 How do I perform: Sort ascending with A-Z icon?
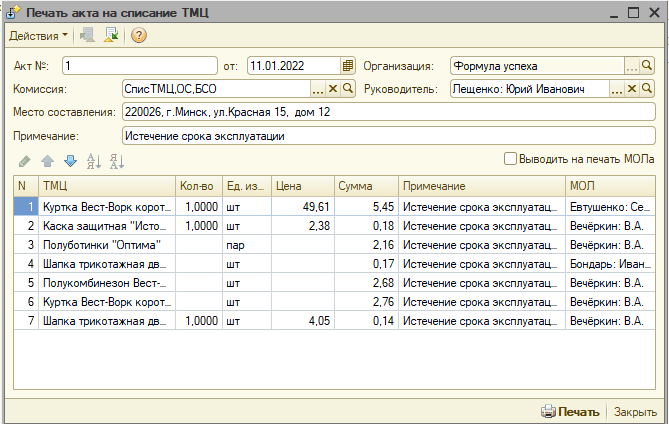(94, 161)
